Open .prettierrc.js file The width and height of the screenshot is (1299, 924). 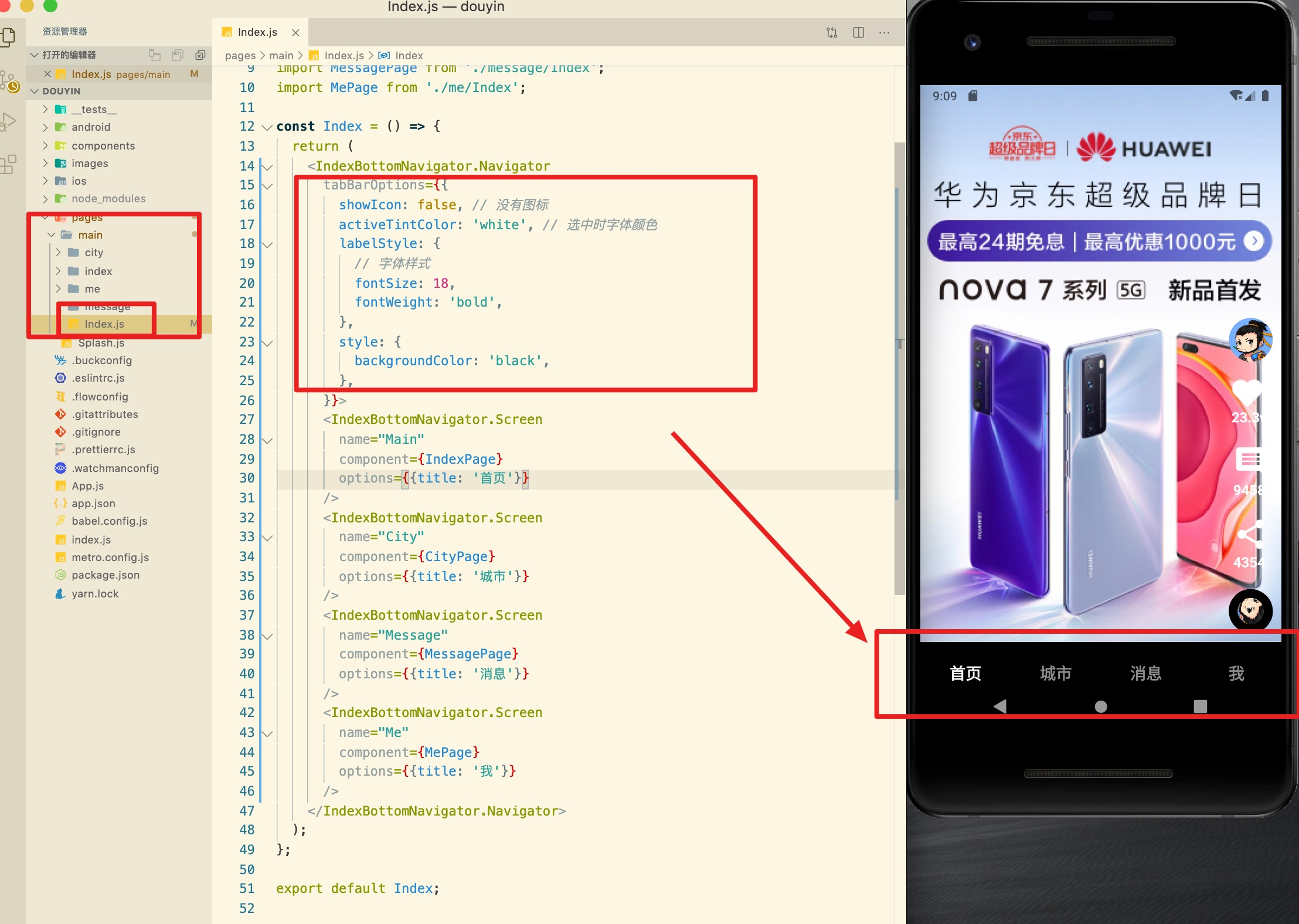point(103,450)
